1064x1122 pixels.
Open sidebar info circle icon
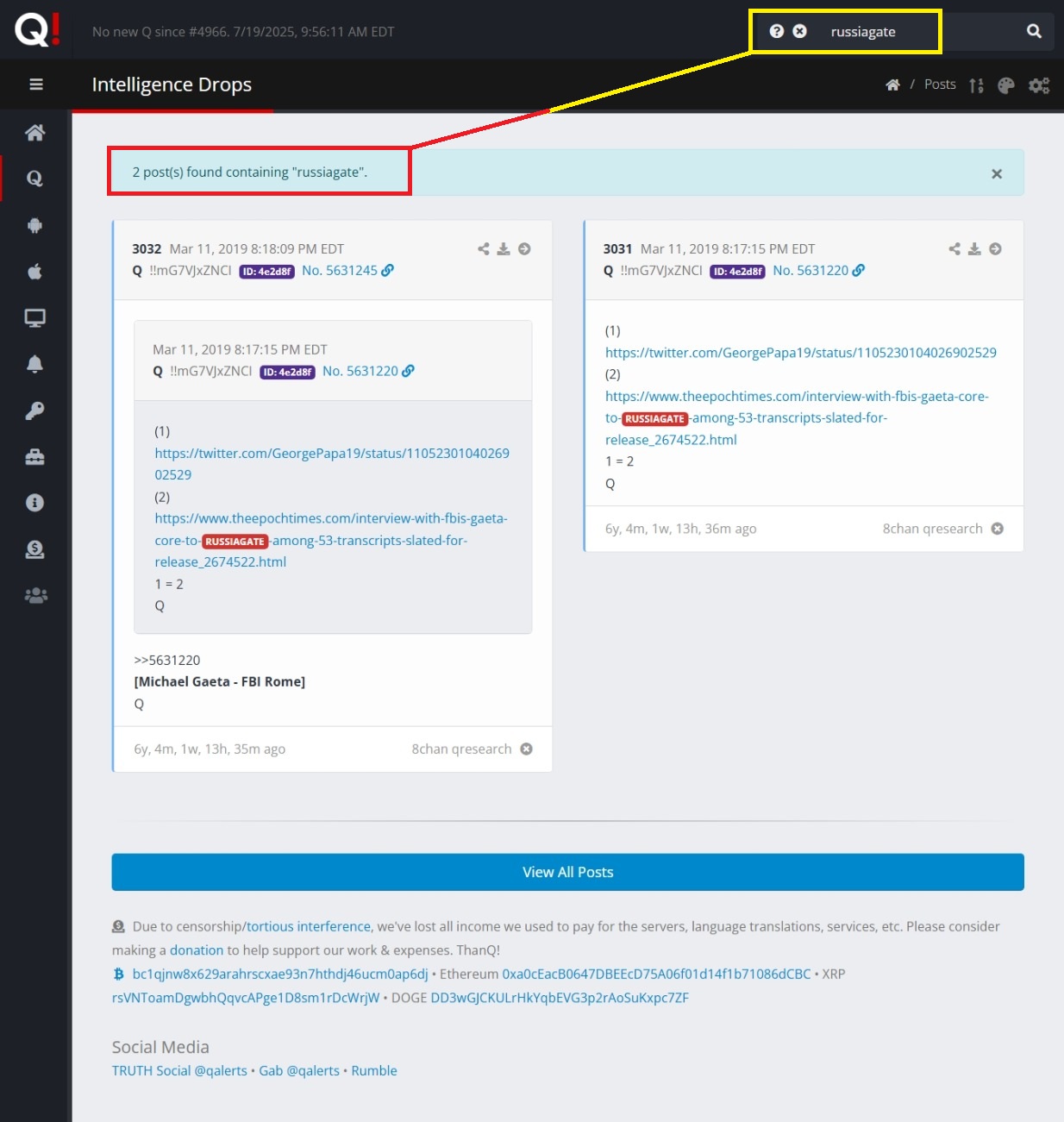click(x=35, y=503)
